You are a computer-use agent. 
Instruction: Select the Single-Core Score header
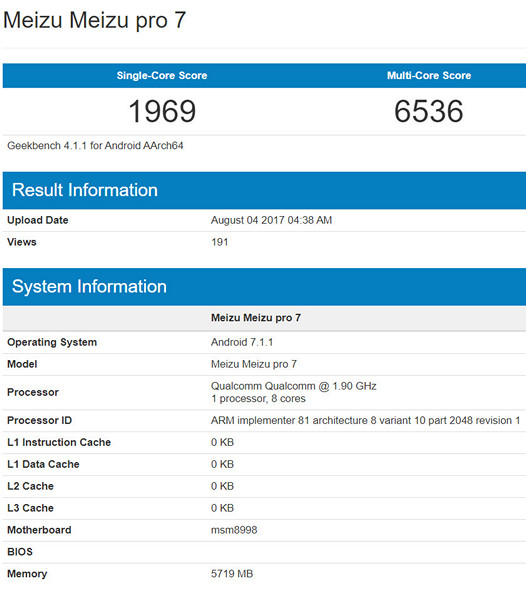[x=162, y=75]
